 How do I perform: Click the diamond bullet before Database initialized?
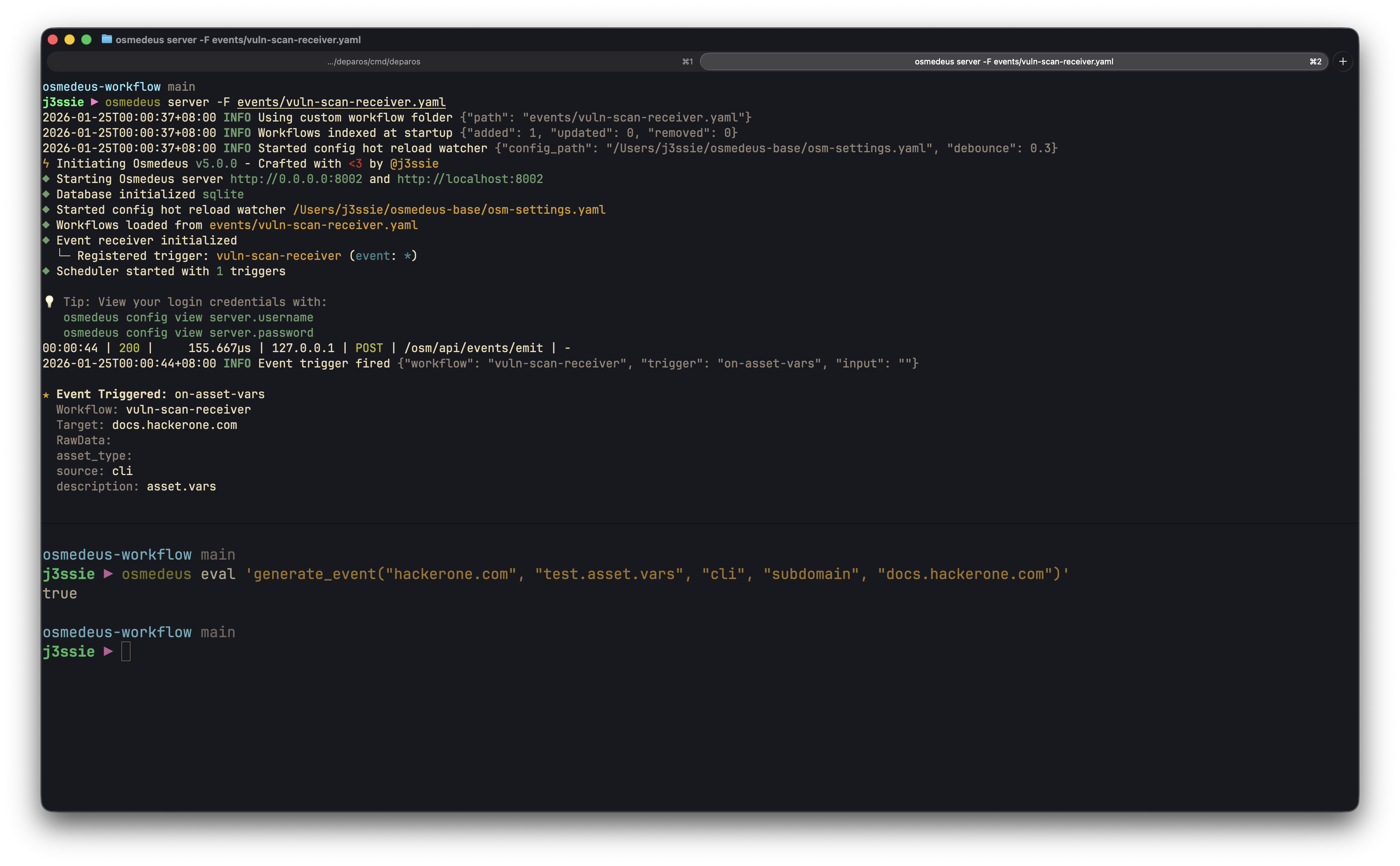[x=46, y=194]
